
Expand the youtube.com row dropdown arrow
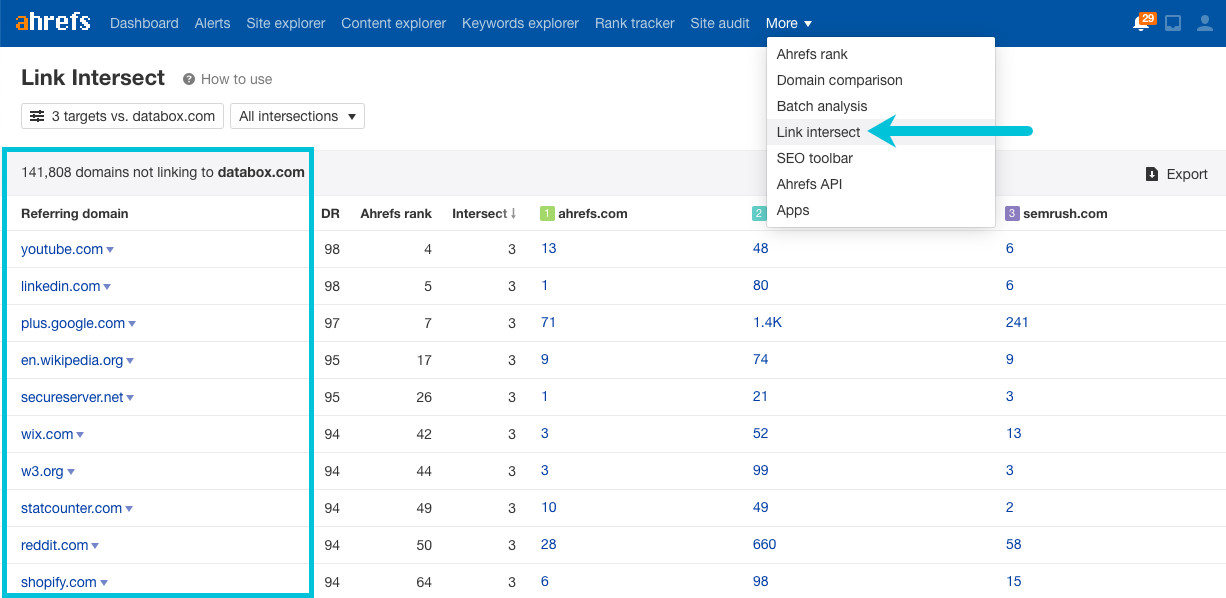(110, 250)
